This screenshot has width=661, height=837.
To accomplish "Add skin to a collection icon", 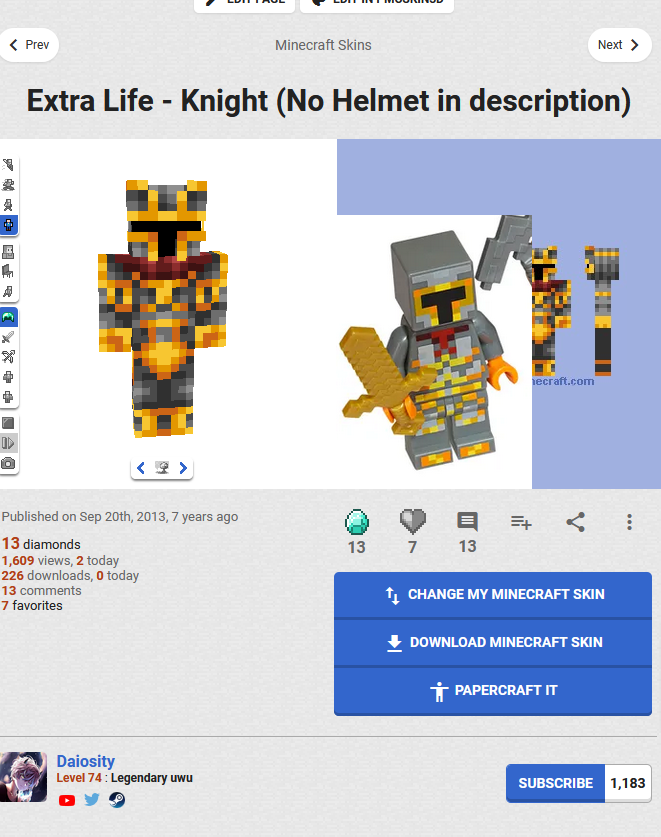I will 521,522.
